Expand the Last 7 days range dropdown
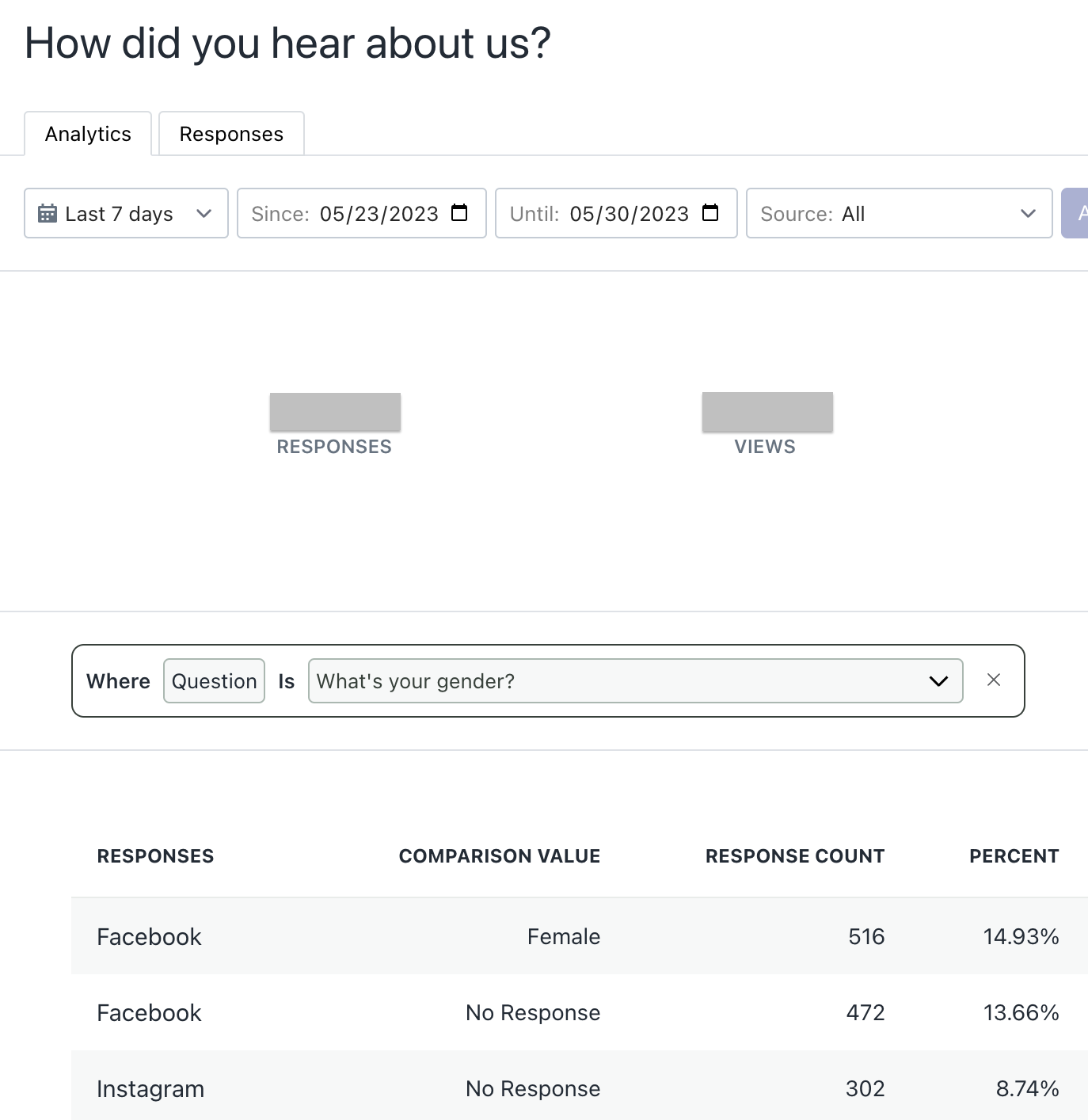The image size is (1088, 1120). (x=204, y=214)
